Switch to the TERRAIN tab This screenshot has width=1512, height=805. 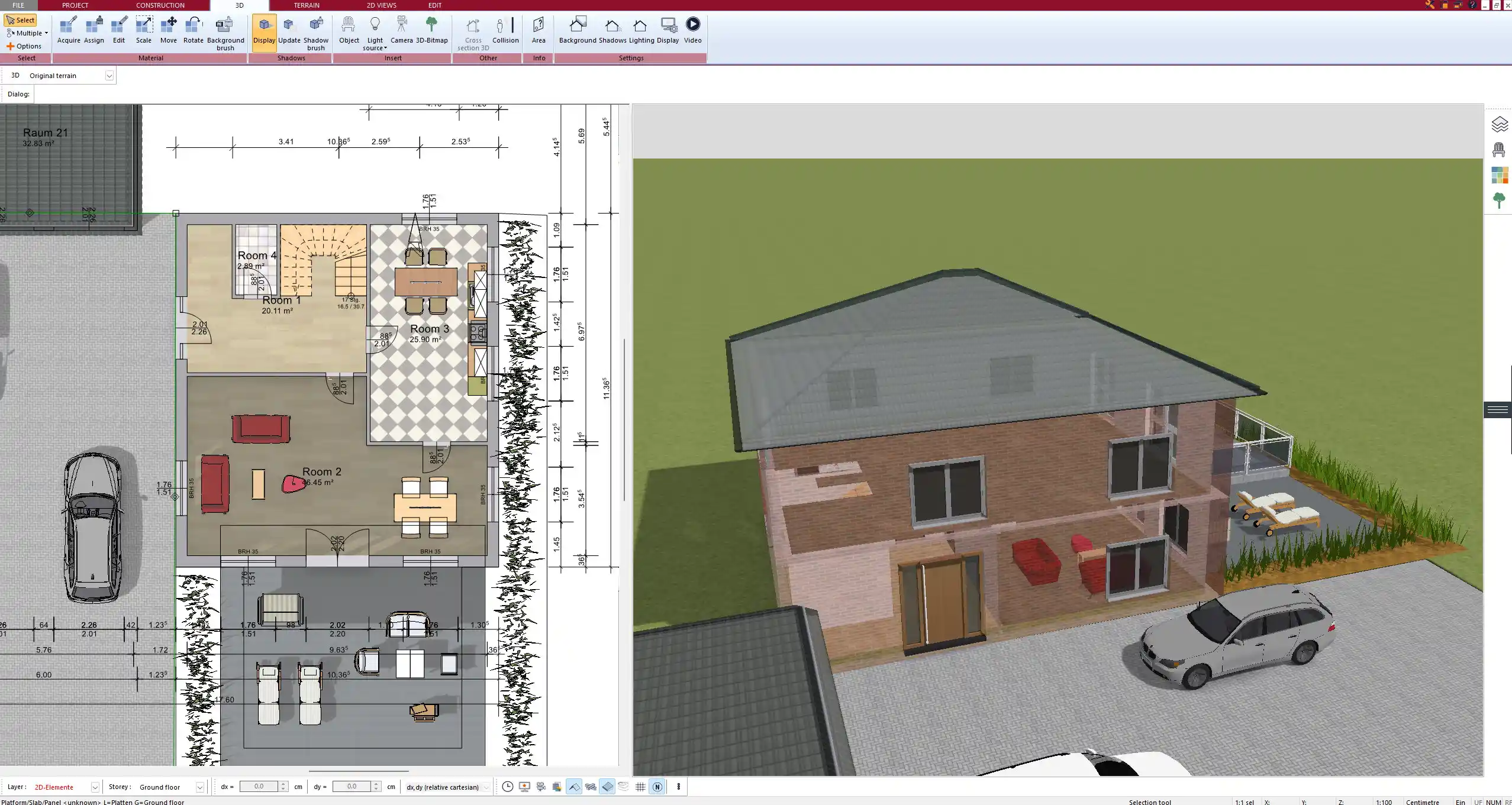pyautogui.click(x=307, y=5)
